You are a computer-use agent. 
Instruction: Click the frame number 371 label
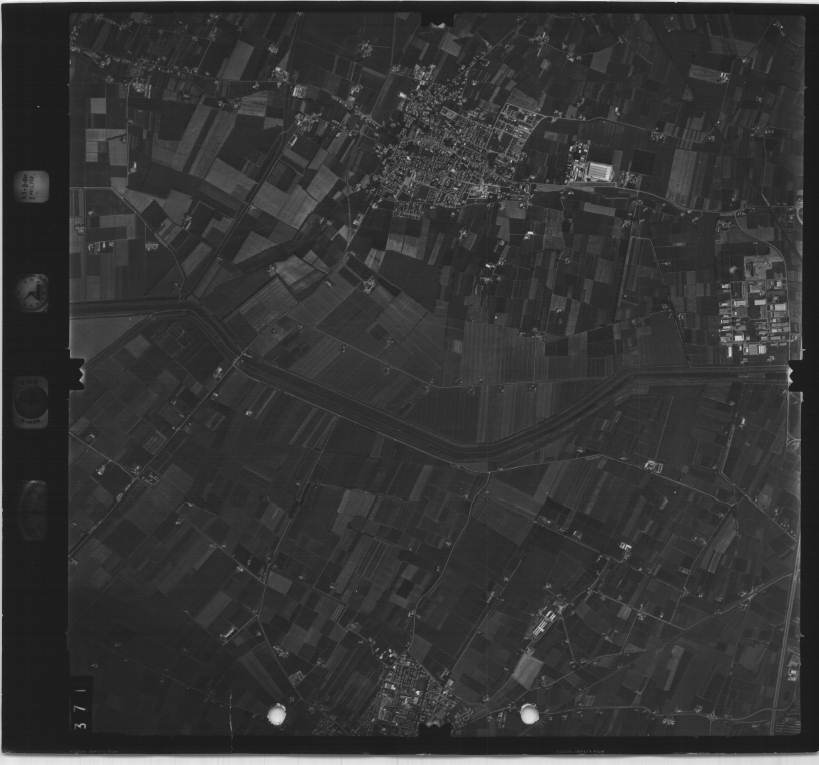pos(80,703)
